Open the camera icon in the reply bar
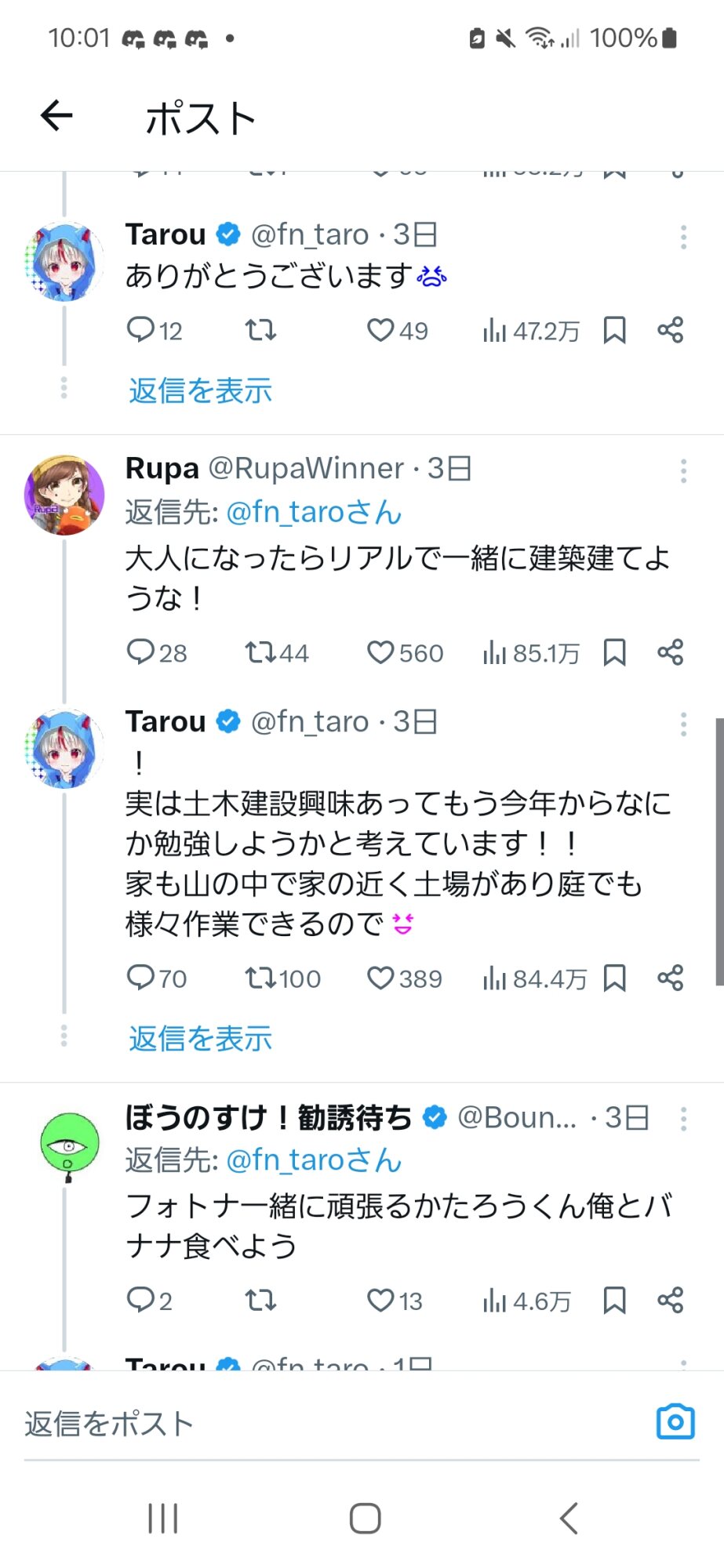Viewport: 724px width, 1568px height. click(675, 1421)
